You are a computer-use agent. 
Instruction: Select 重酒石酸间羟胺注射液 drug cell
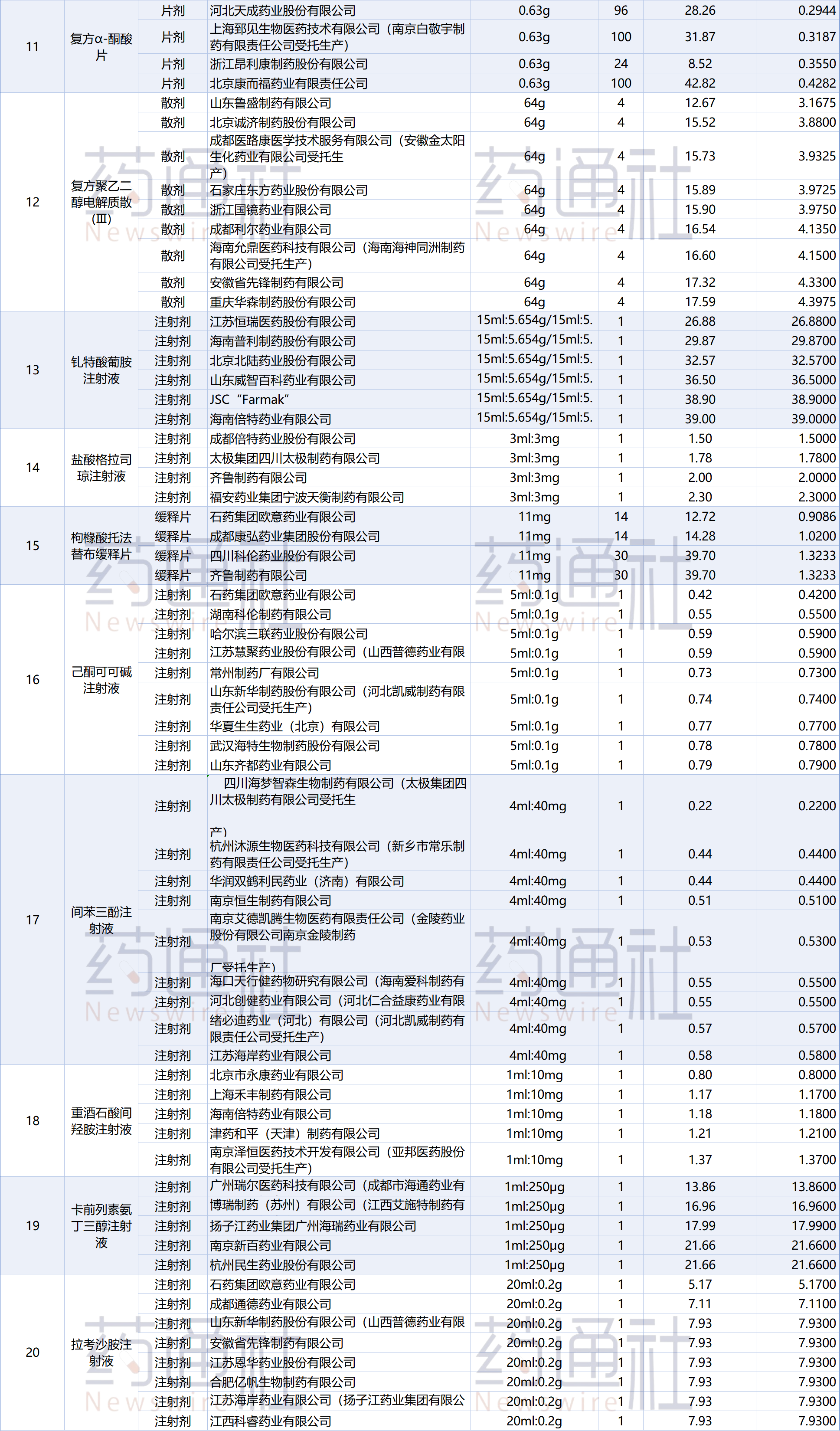click(x=101, y=1120)
